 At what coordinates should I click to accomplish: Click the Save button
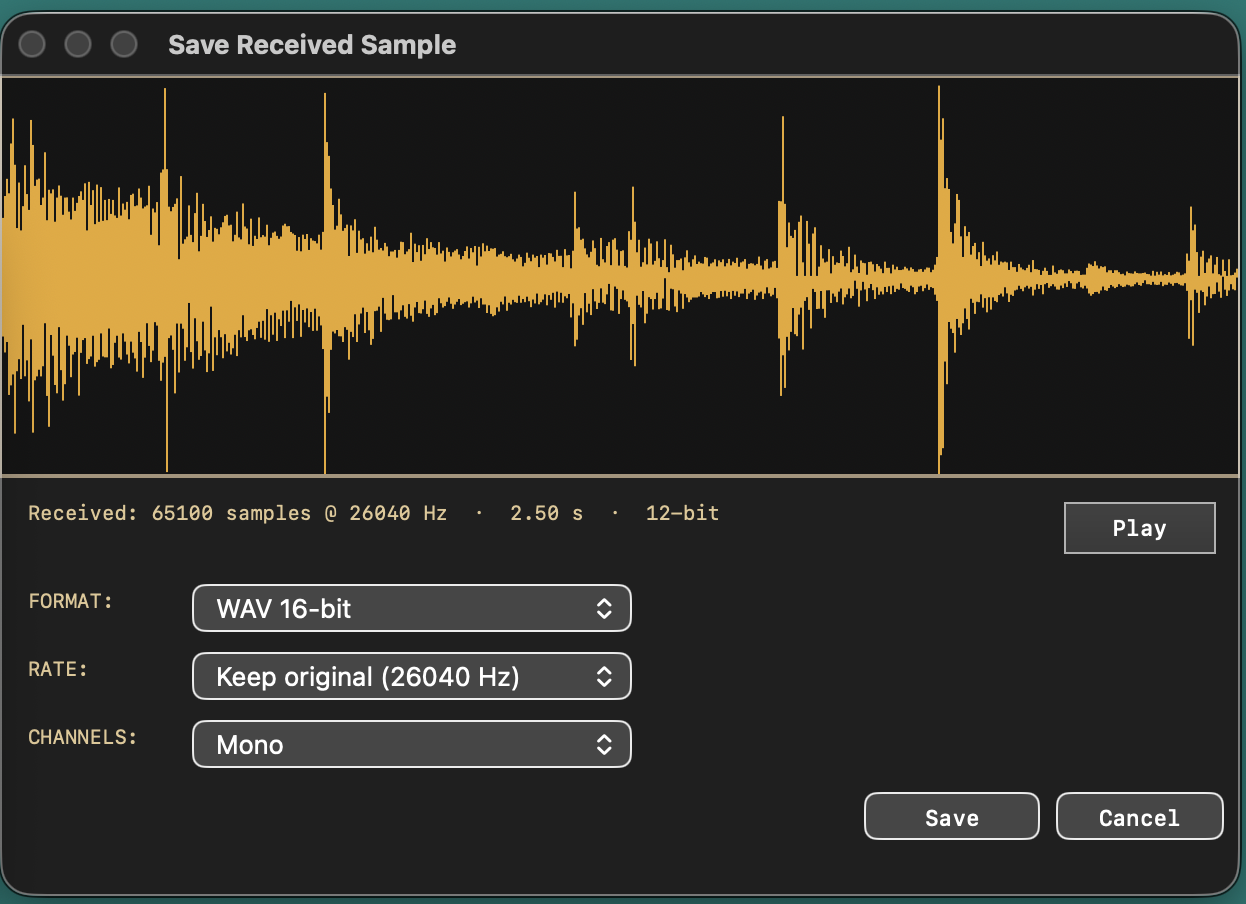(x=951, y=817)
